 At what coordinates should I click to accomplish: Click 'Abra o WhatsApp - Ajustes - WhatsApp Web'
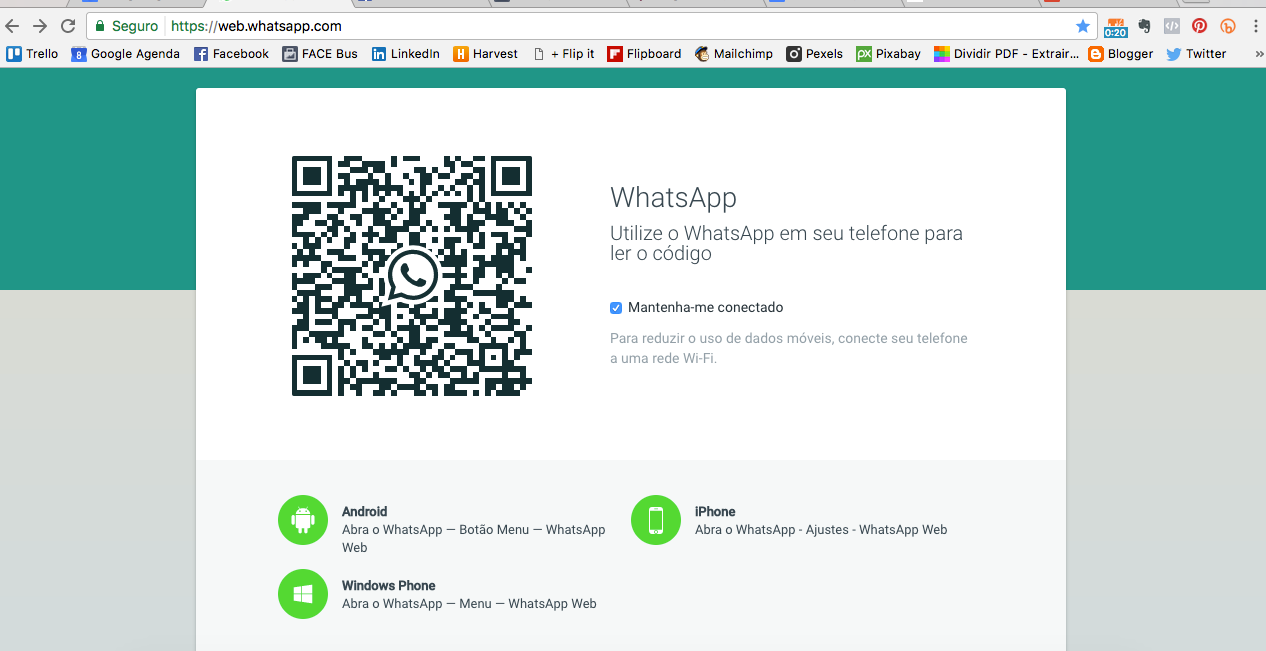pos(821,530)
